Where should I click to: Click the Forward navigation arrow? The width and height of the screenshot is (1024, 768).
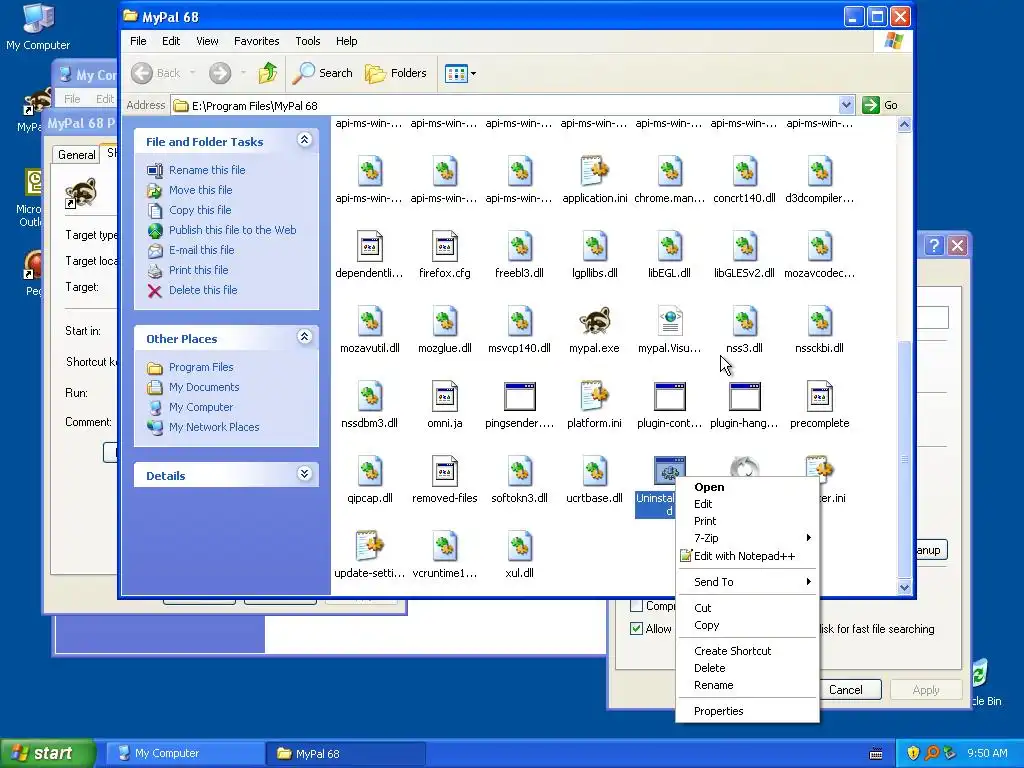click(x=220, y=73)
